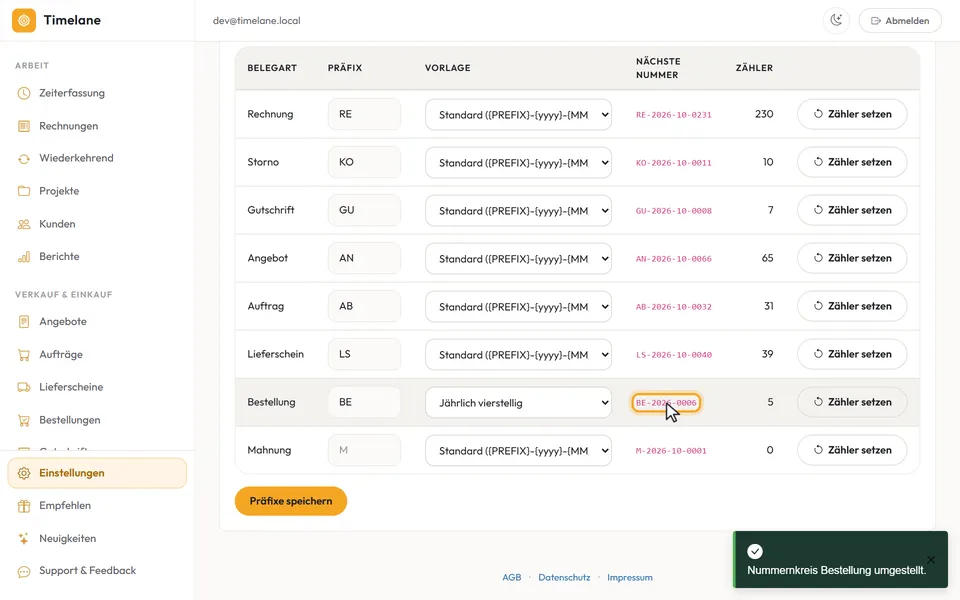Click the next number BE-2026-0006
The height and width of the screenshot is (600, 960).
(x=666, y=403)
